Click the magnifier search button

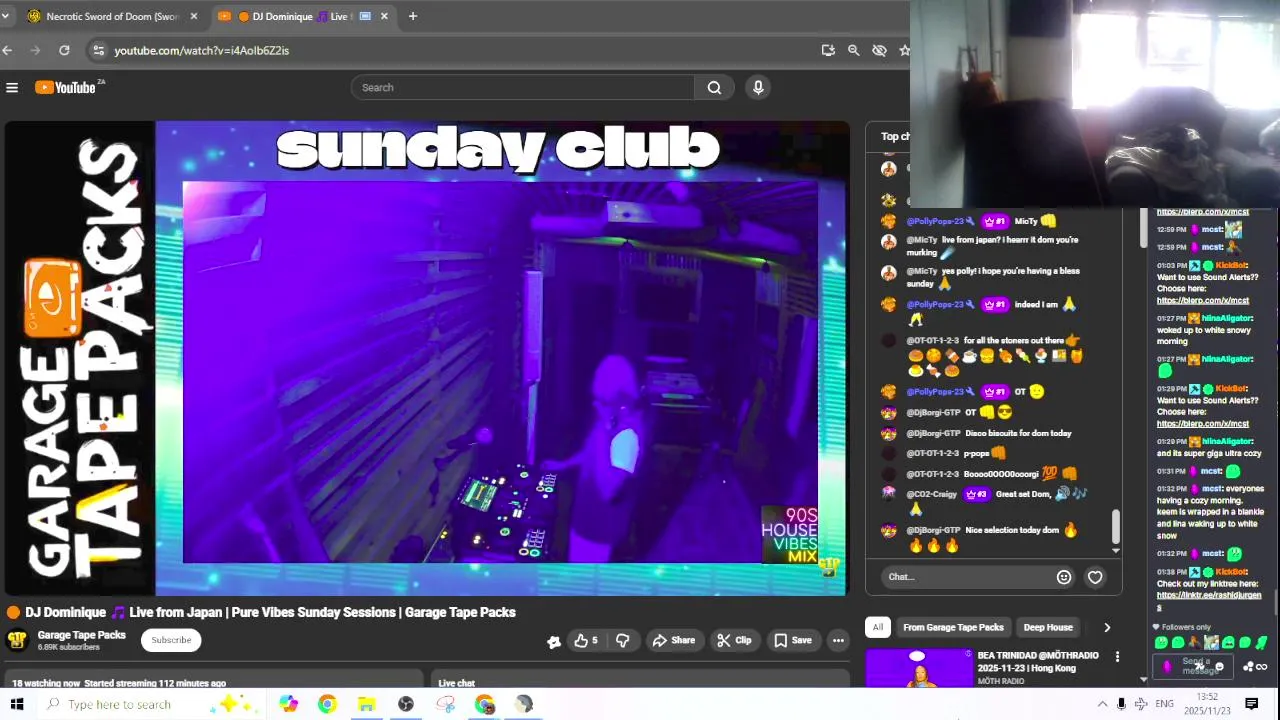(714, 88)
